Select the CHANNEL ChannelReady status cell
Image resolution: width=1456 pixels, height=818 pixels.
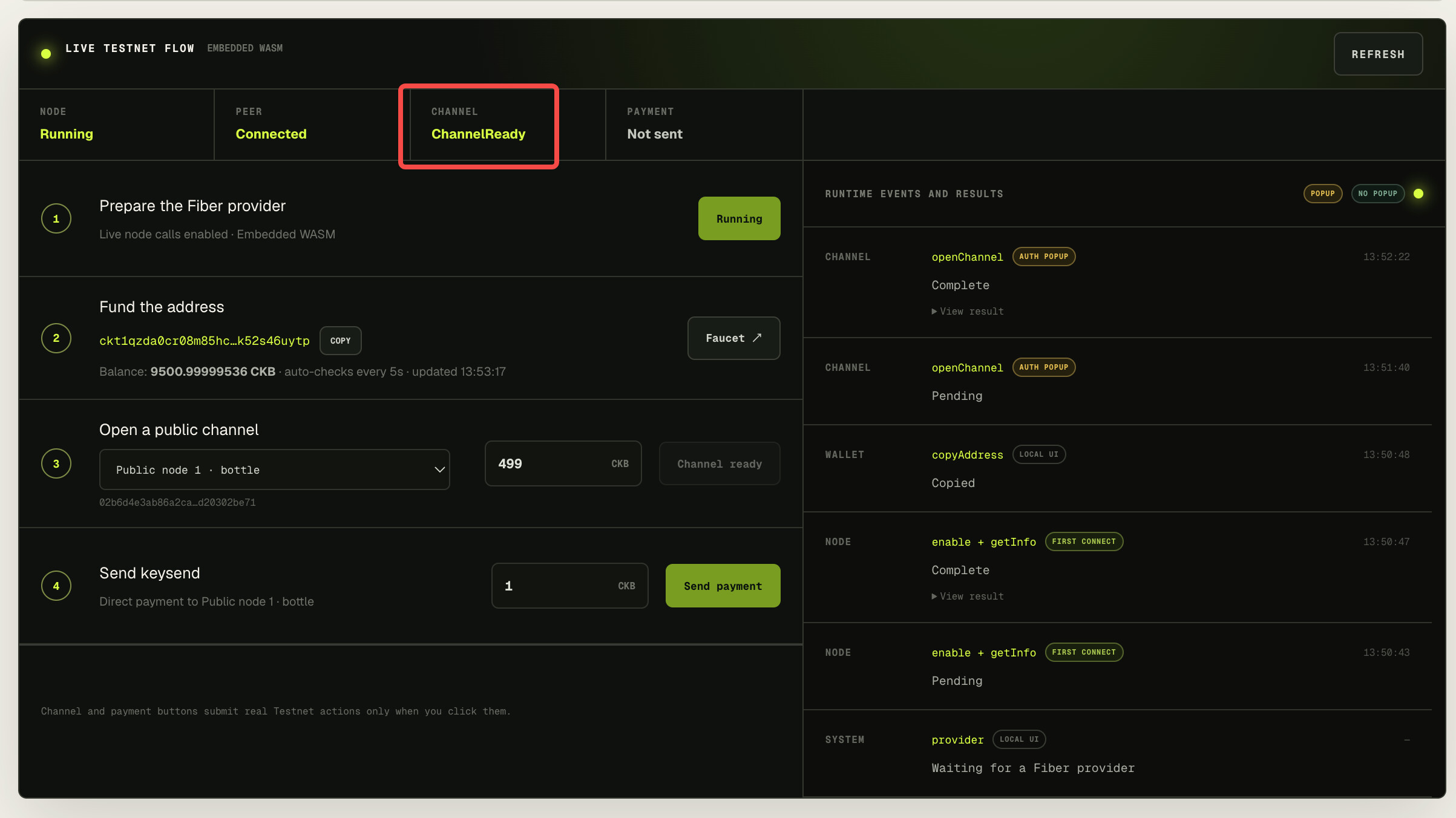508,125
